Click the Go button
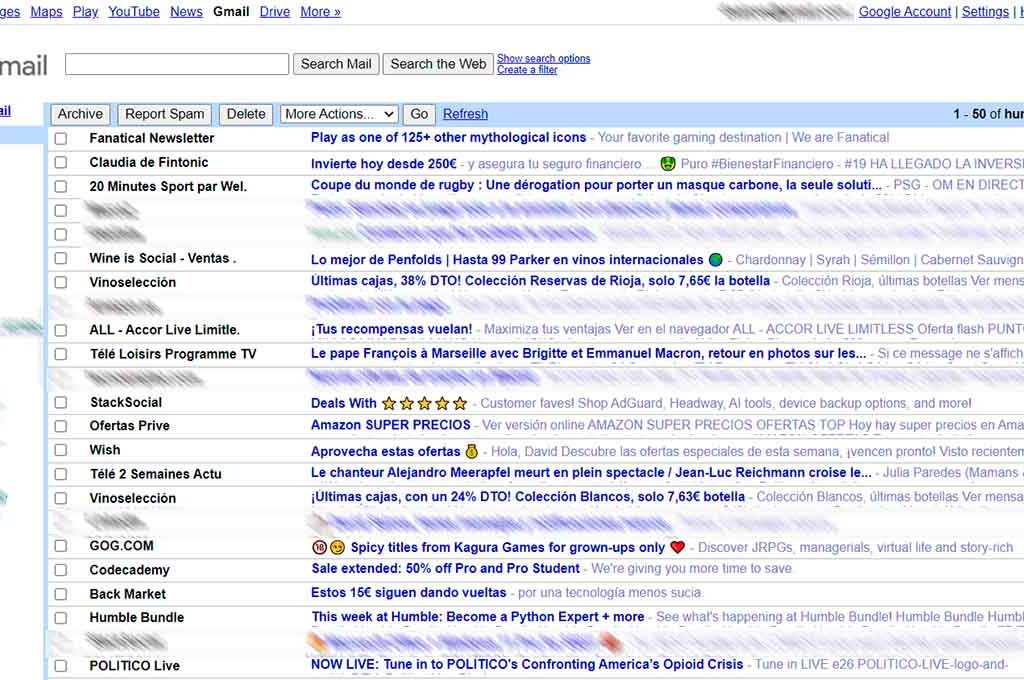 419,114
